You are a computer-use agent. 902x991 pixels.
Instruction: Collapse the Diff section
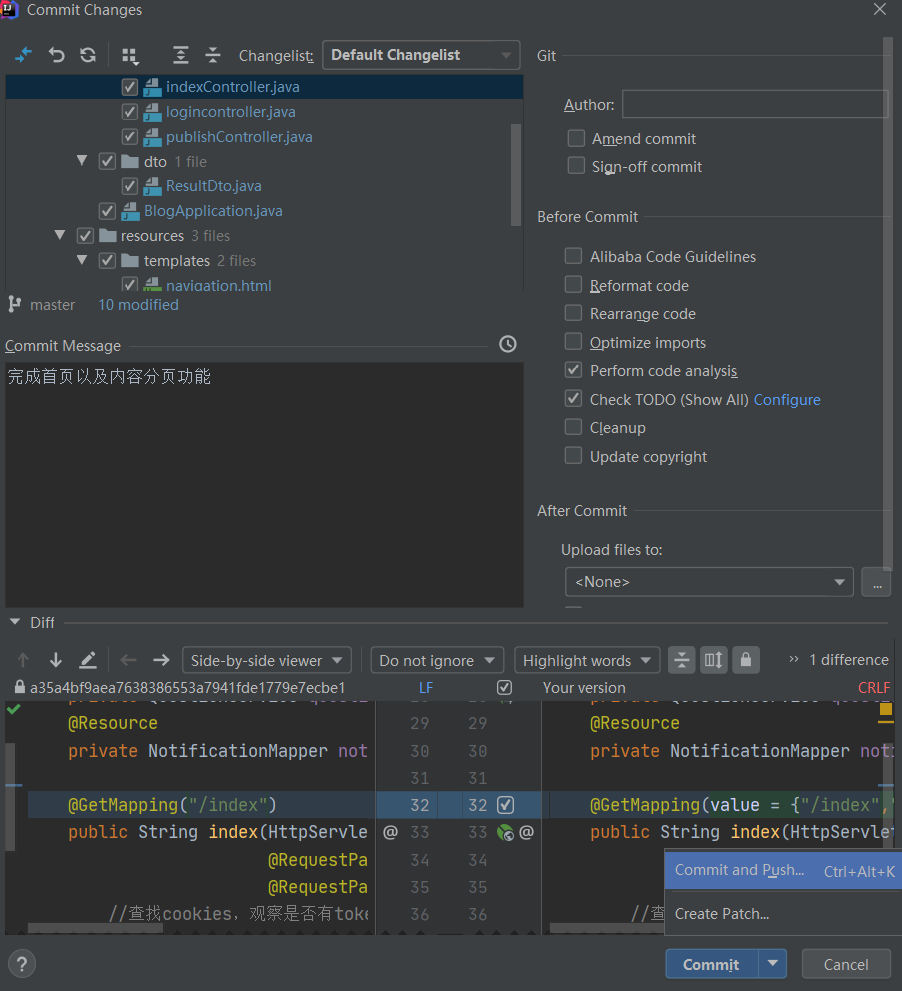click(15, 622)
